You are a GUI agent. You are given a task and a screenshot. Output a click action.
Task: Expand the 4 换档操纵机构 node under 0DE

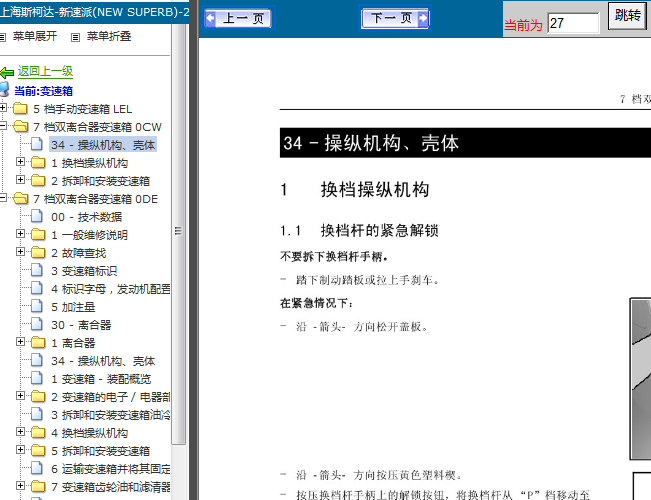tap(20, 431)
